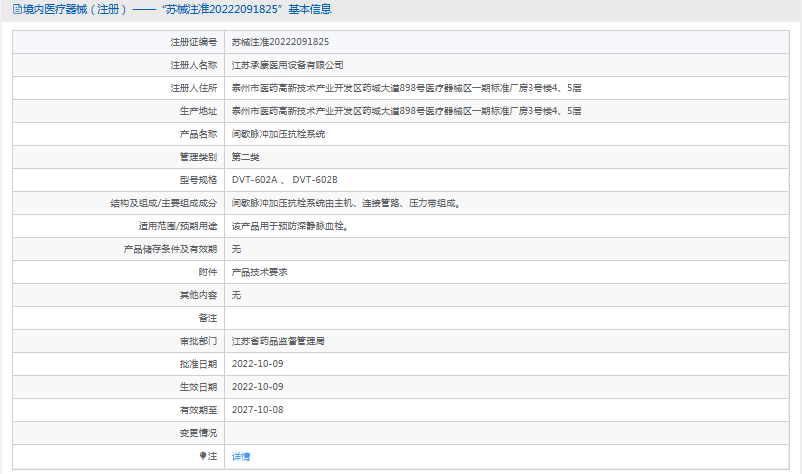Click attachment value 产品技术要求
The image size is (802, 474).
click(x=260, y=272)
